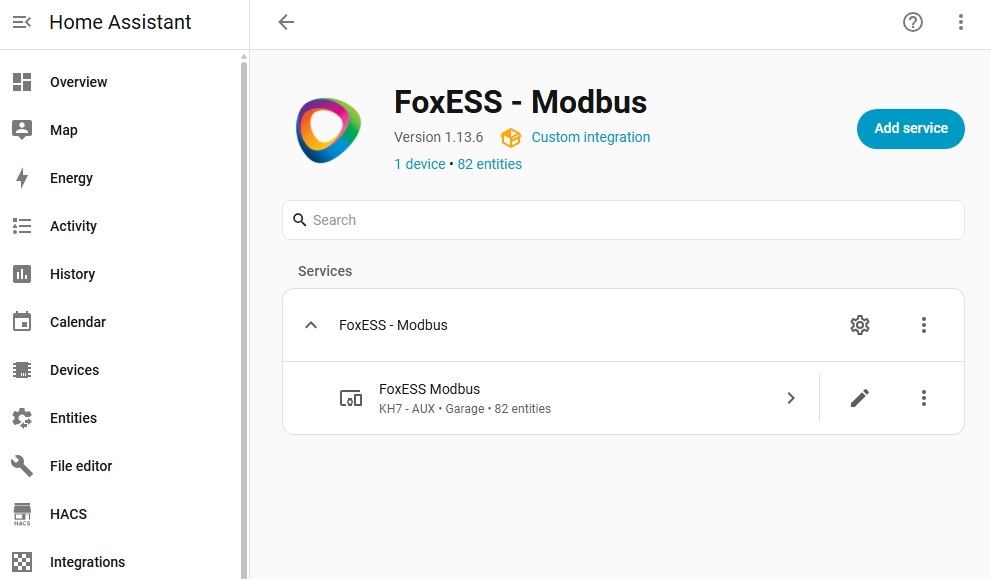Click the HACS store icon
991x579 pixels.
coord(22,514)
